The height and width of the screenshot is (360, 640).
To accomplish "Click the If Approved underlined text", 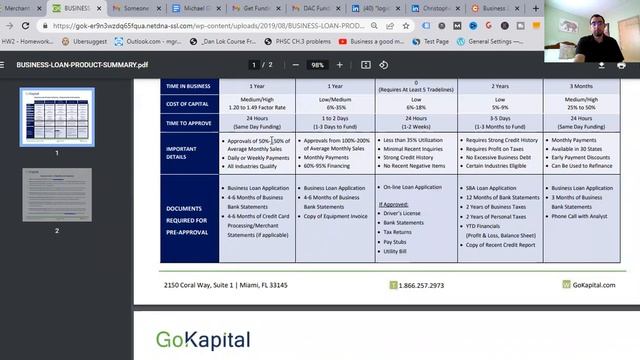I will [x=393, y=204].
